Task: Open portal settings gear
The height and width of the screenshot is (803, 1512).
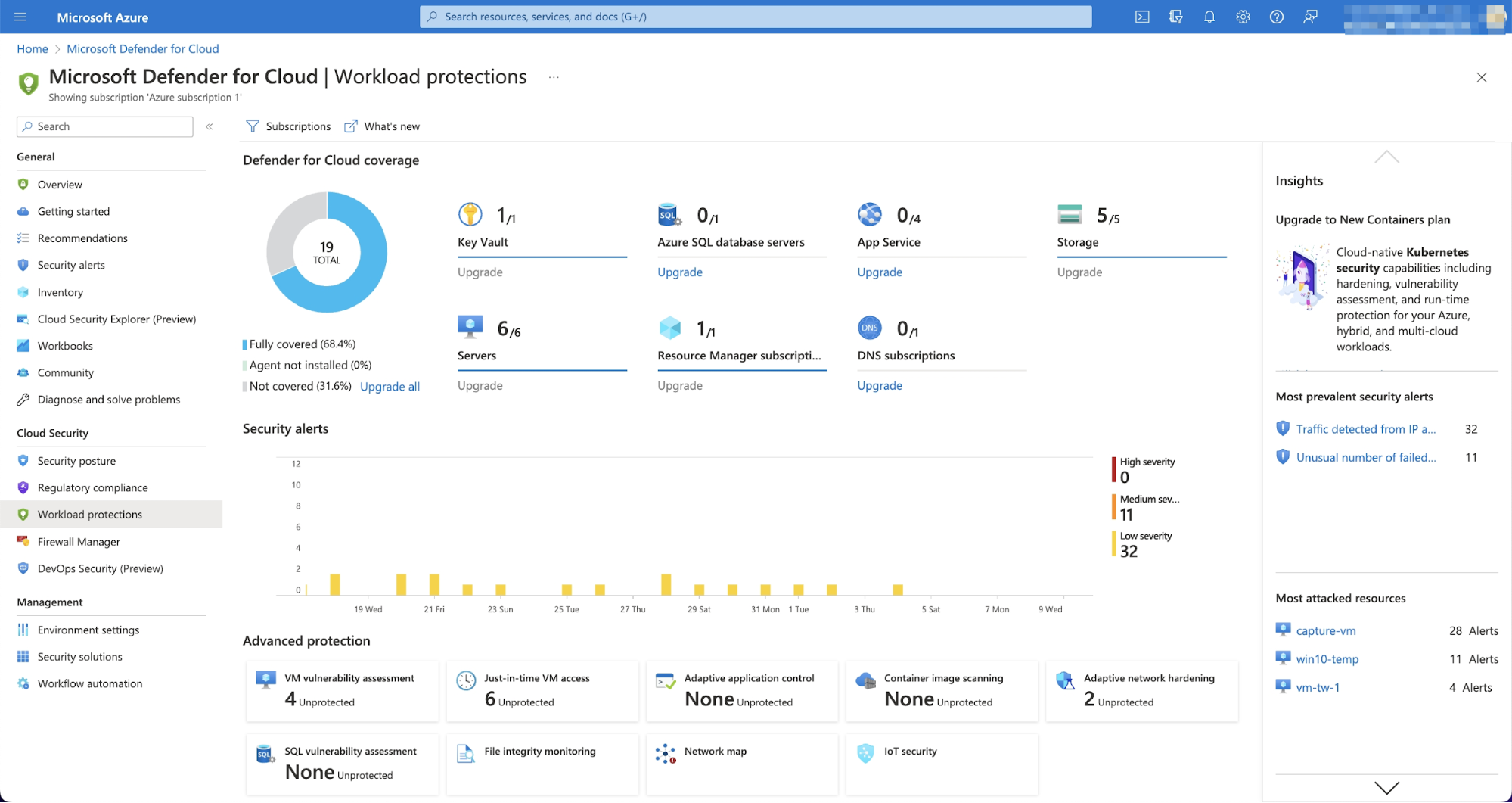Action: coord(1243,17)
